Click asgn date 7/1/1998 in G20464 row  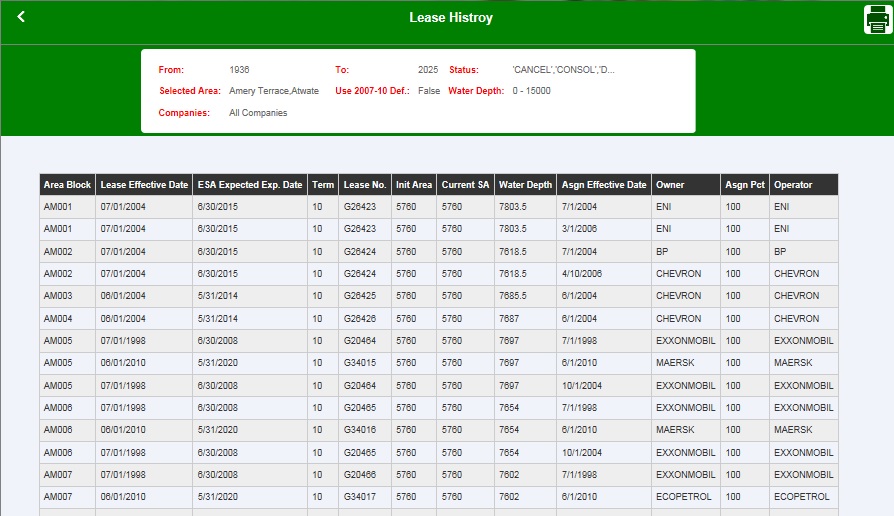[579, 341]
